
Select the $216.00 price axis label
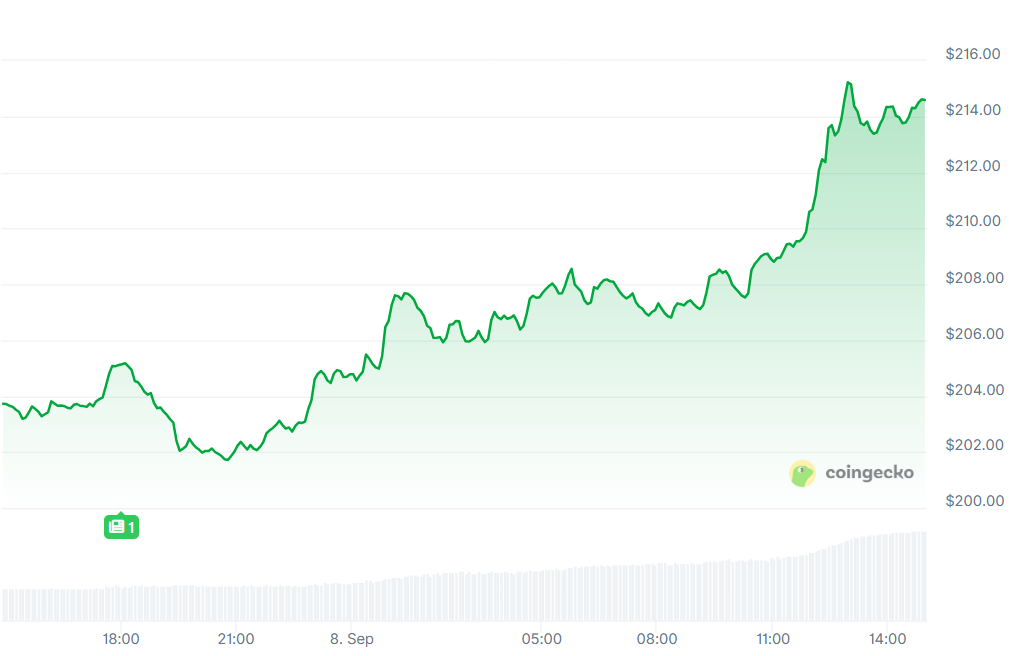point(972,54)
